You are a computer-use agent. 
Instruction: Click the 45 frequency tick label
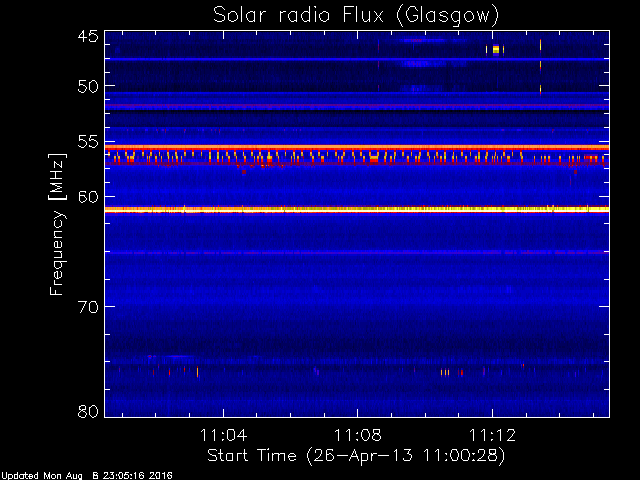pos(88,36)
